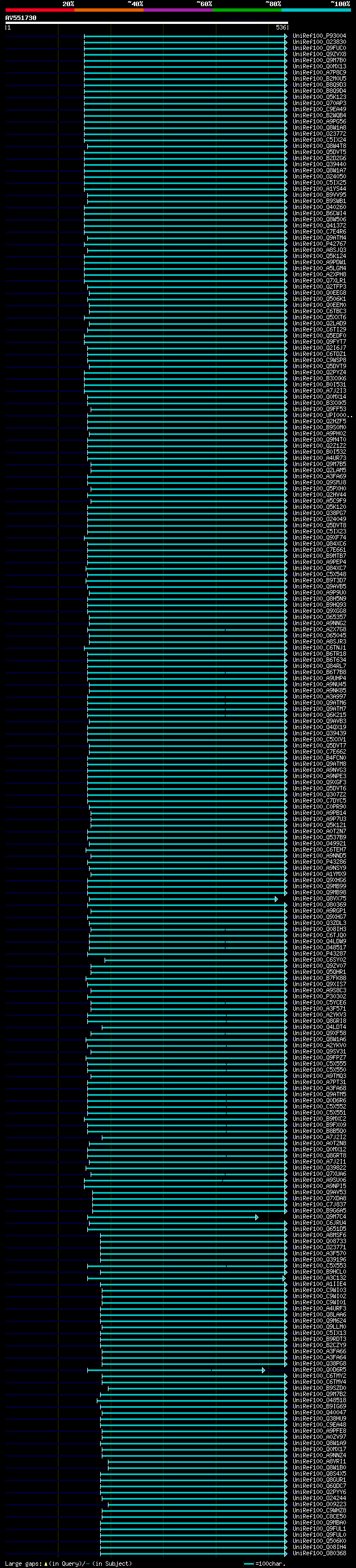Click the label UniRef100_A7P8C9
This screenshot has width=356, height=1568.
[x=319, y=72]
